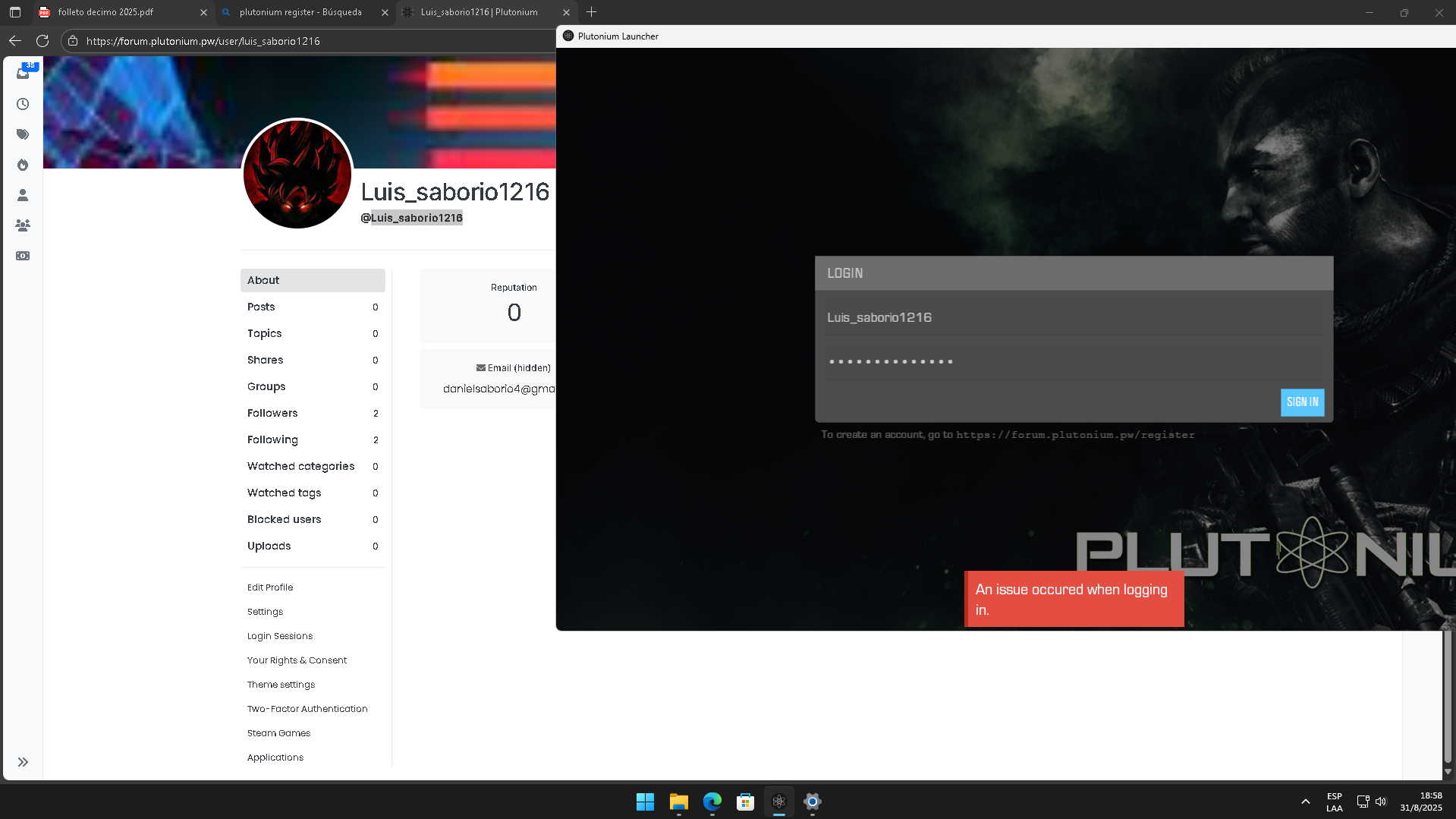Click the SIGN IN button in launcher

tap(1302, 402)
